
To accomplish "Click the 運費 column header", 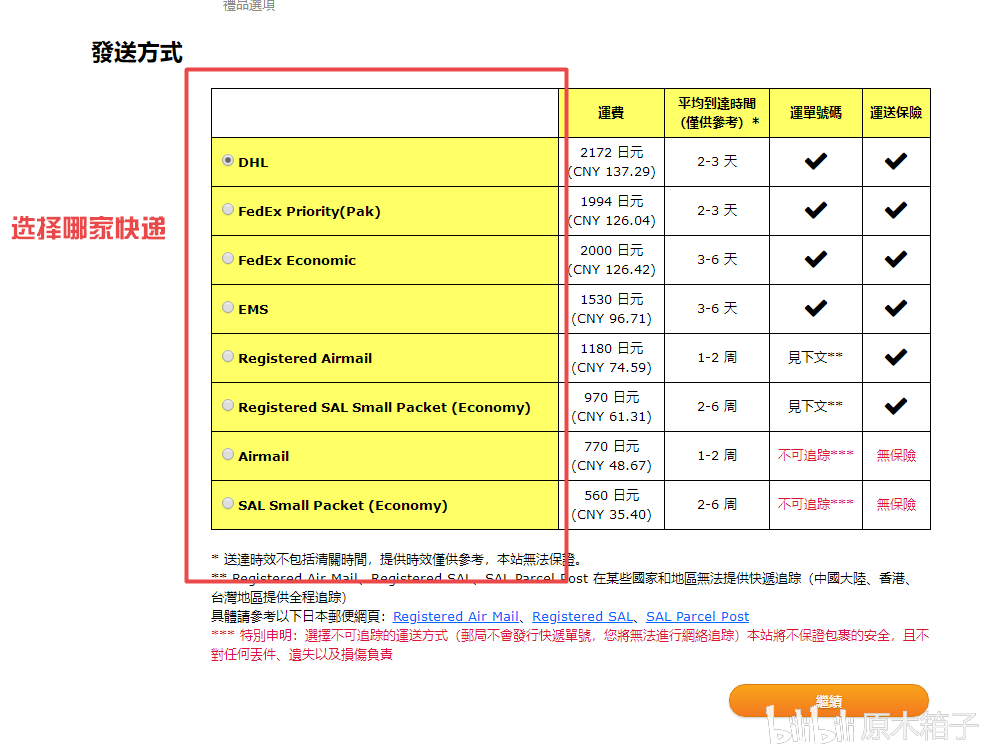I will point(611,113).
